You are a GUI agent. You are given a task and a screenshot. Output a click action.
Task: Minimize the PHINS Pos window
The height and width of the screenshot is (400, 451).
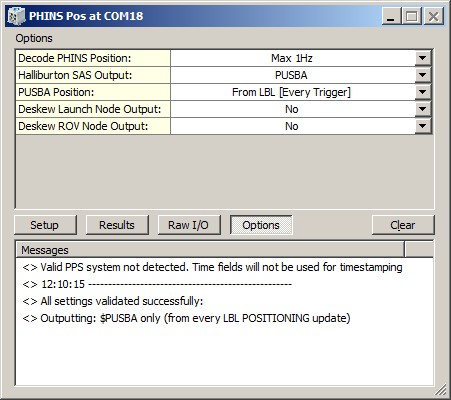coord(391,16)
